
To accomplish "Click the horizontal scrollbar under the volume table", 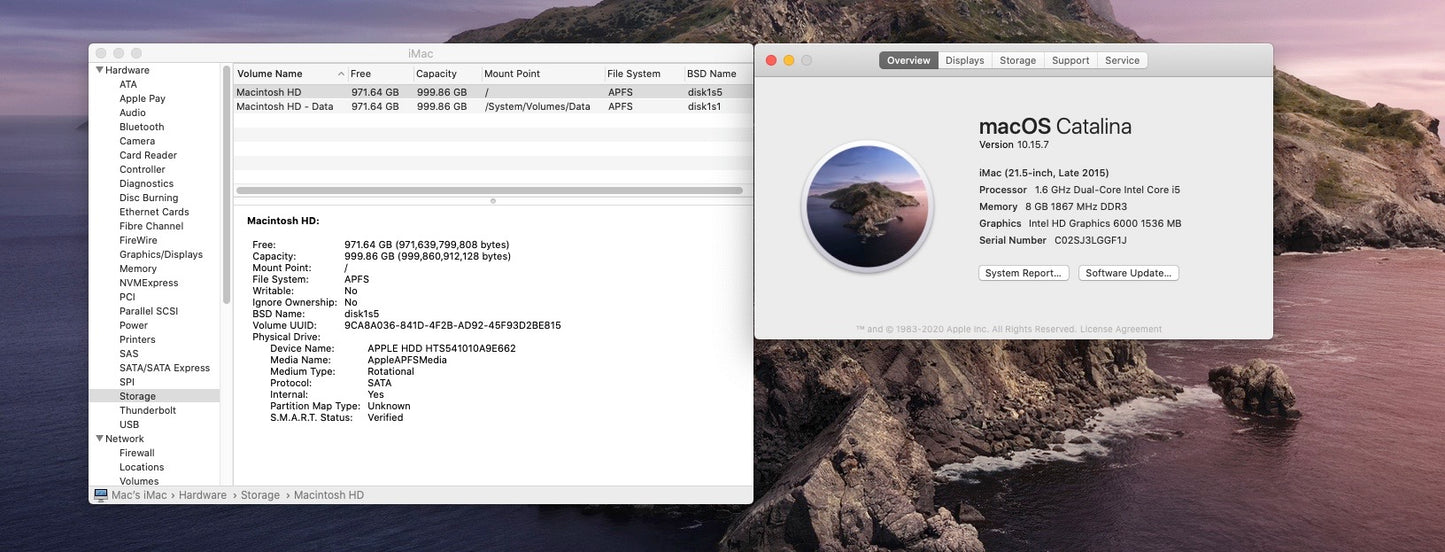I will 489,190.
